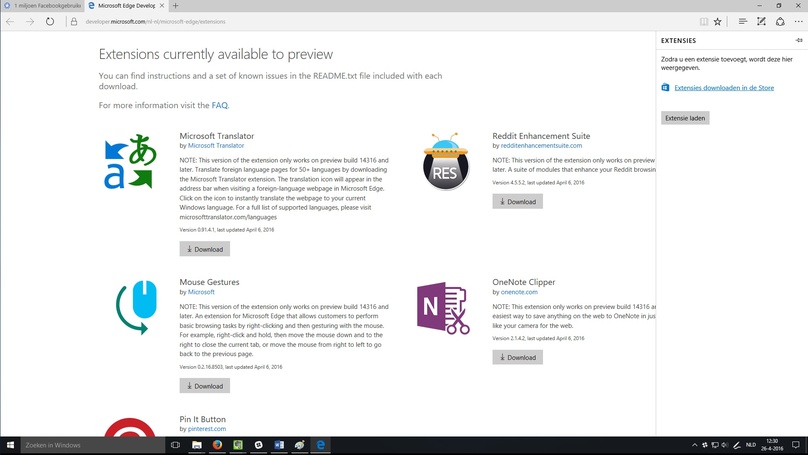
Task: Close the Microsoft Edge Developer tab
Action: [162, 6]
